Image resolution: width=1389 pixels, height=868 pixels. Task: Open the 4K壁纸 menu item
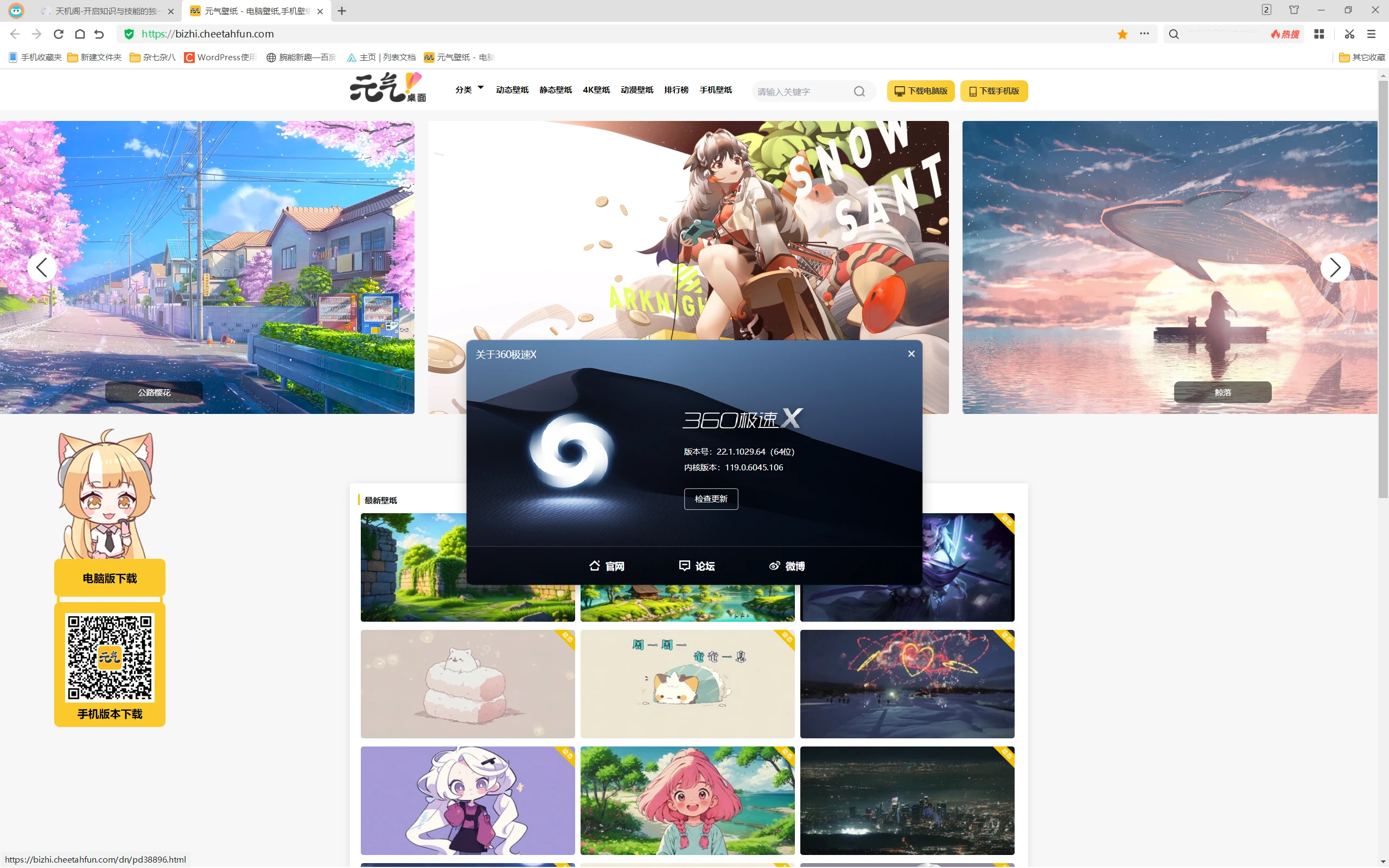coord(596,90)
